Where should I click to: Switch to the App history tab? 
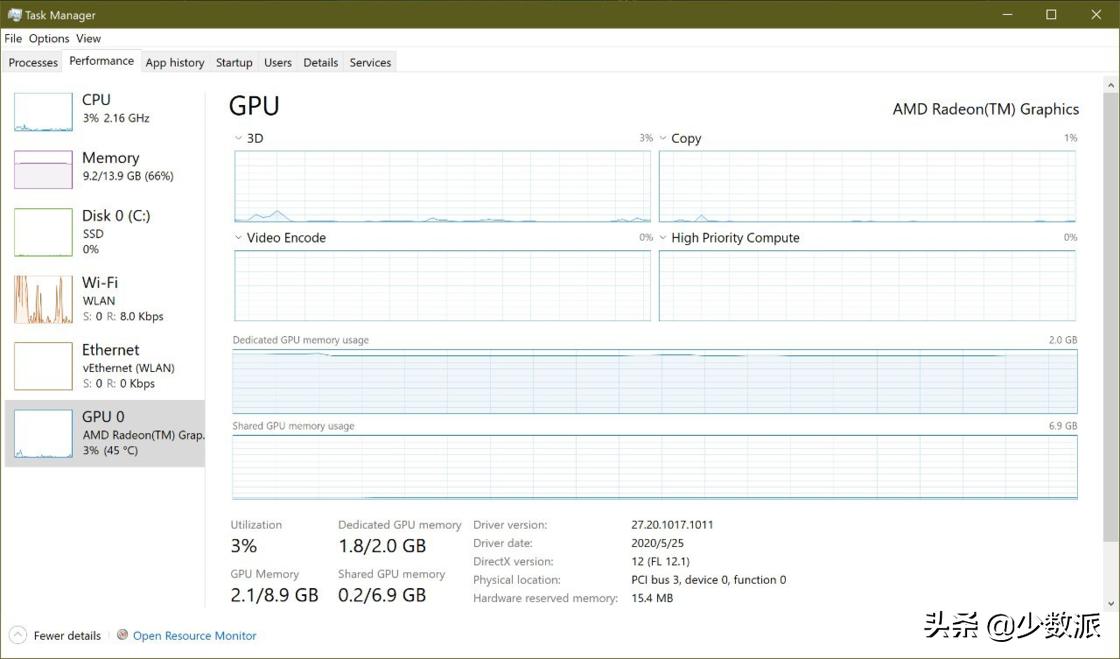click(175, 63)
